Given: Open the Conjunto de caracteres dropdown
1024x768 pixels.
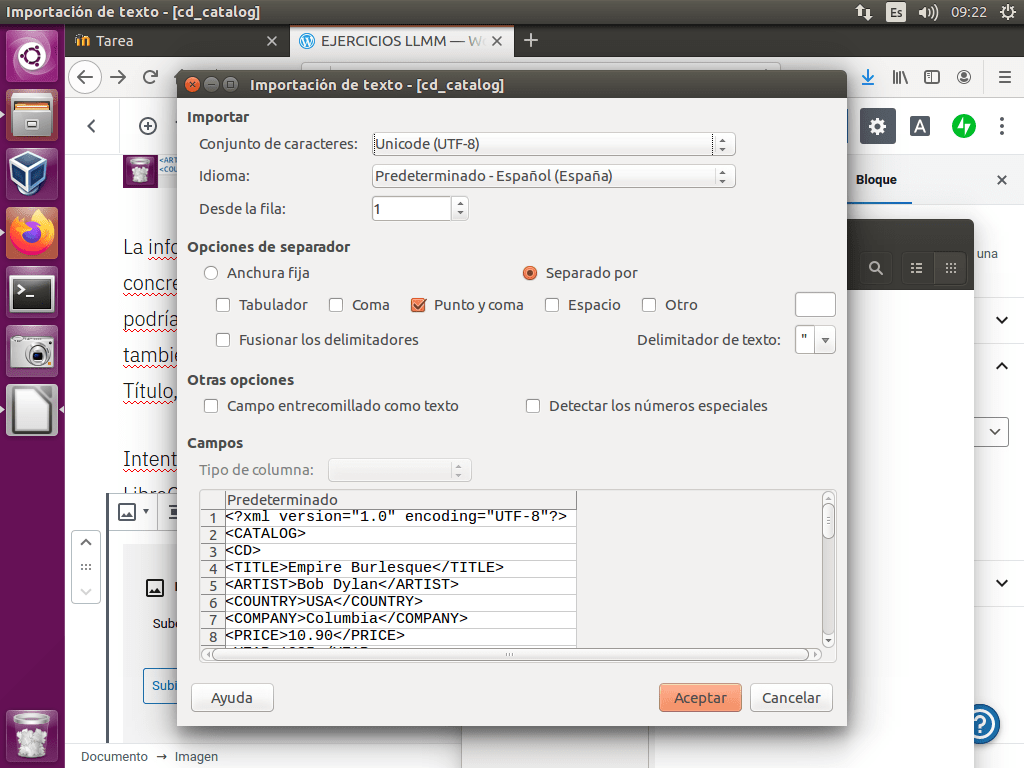Looking at the screenshot, I should click(554, 144).
